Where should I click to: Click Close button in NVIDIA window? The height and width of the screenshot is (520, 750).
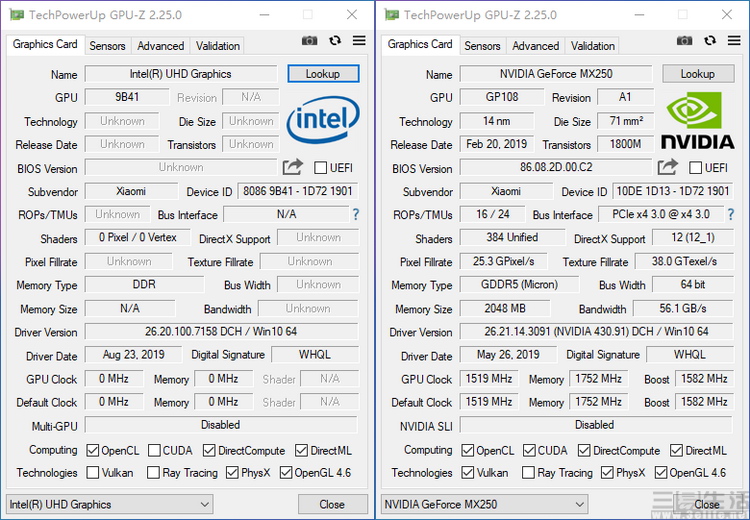coord(707,504)
